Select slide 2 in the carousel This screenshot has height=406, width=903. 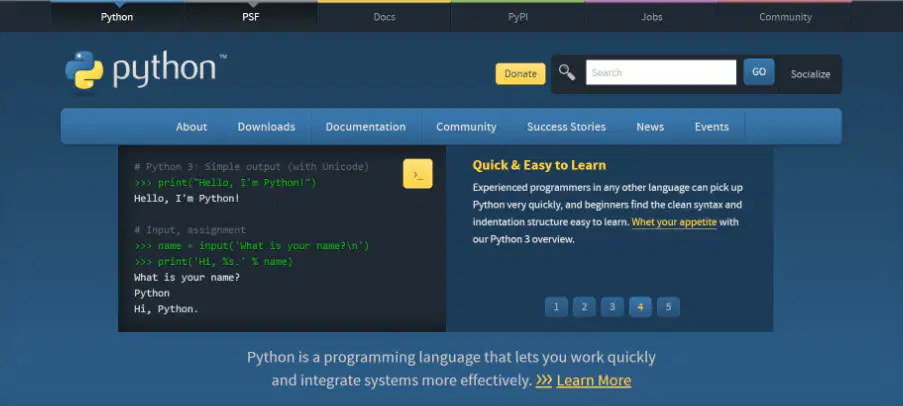pyautogui.click(x=584, y=307)
